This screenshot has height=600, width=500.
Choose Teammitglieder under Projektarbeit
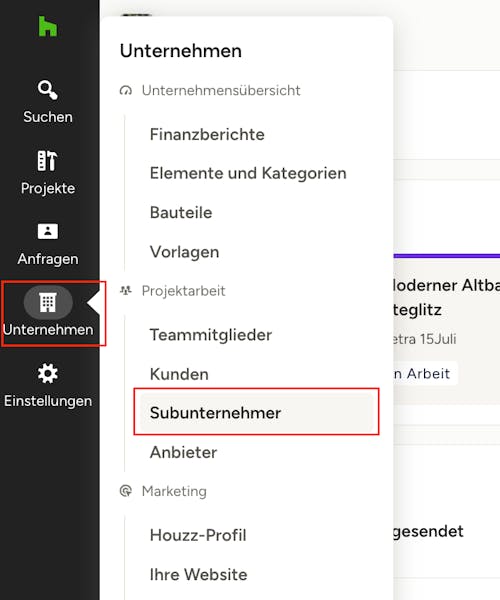[211, 335]
